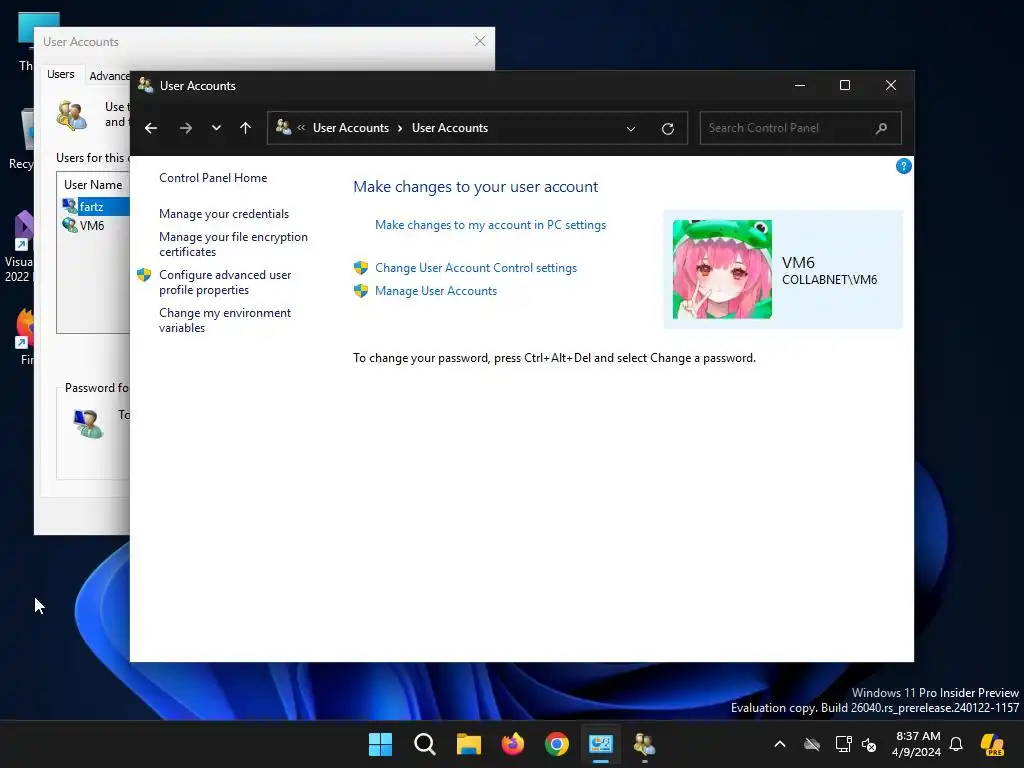Refresh the Control Panel page
The width and height of the screenshot is (1024, 768).
(x=667, y=129)
